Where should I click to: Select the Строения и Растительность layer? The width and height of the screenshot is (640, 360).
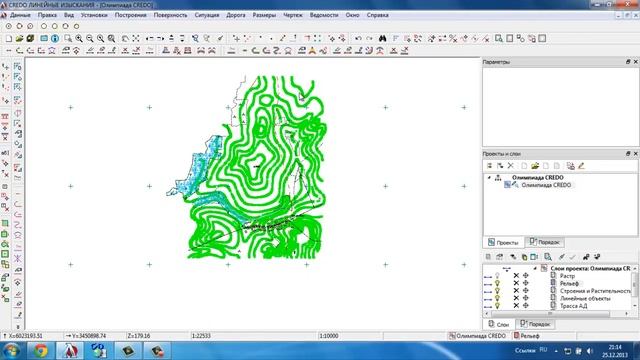point(595,291)
